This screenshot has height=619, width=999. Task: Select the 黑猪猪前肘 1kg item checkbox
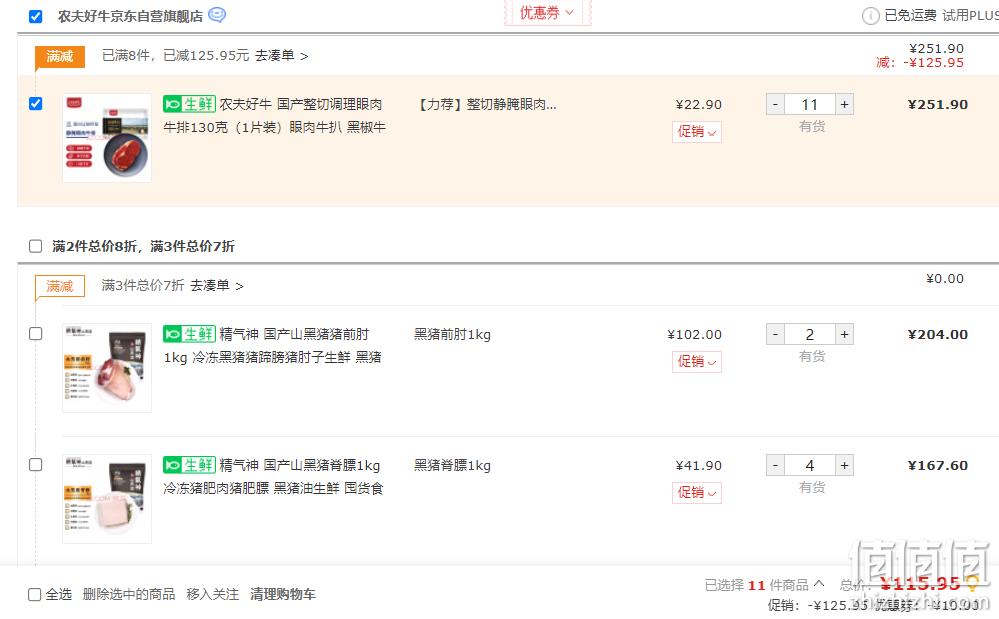[36, 334]
